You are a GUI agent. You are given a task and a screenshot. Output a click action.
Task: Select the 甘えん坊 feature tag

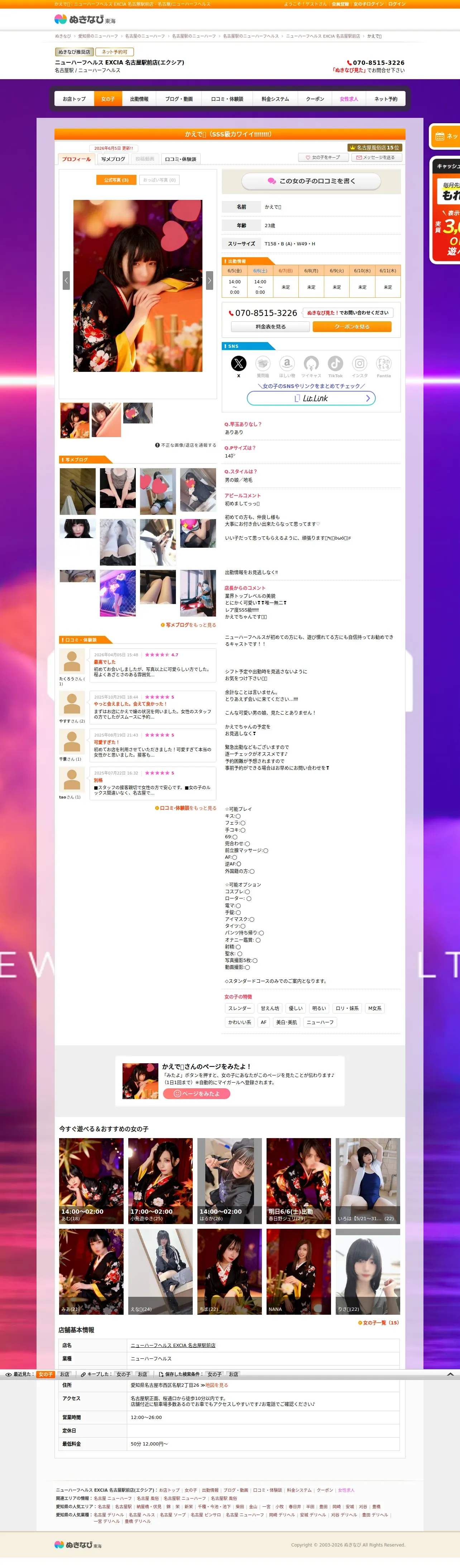pyautogui.click(x=270, y=1008)
